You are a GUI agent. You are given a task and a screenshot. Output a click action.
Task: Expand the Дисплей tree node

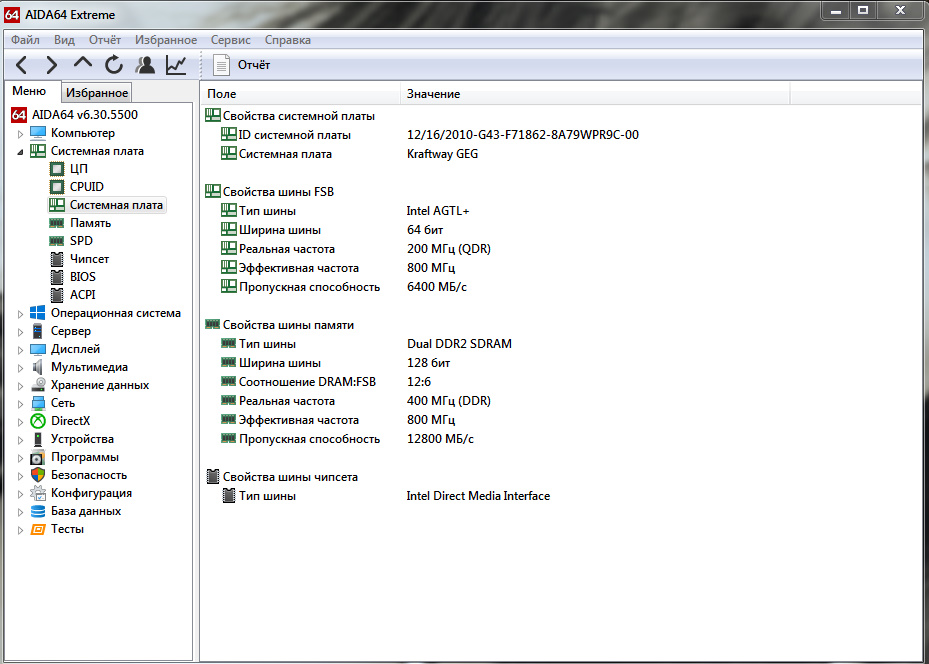coord(20,350)
